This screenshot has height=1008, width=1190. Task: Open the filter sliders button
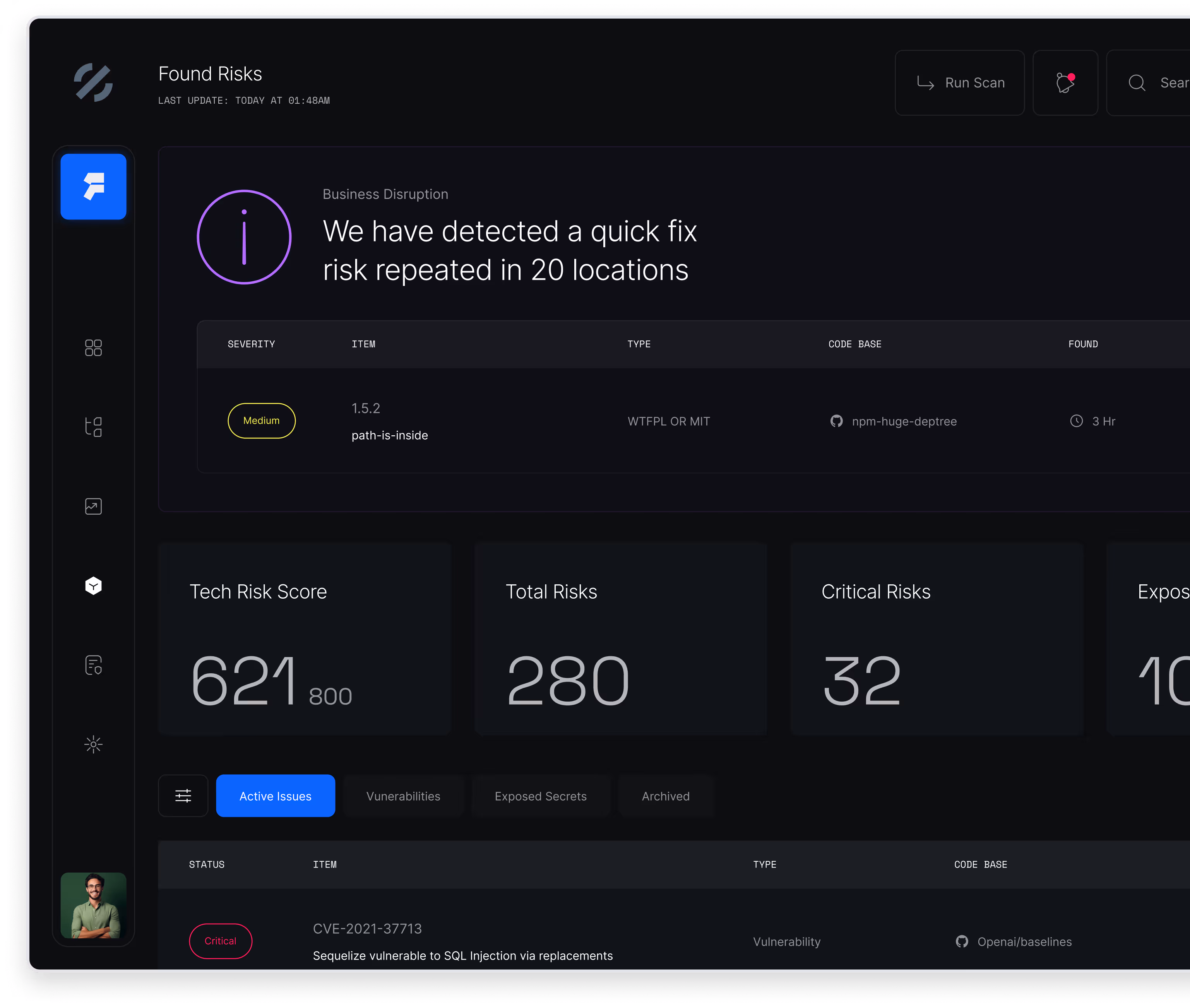[x=183, y=796]
